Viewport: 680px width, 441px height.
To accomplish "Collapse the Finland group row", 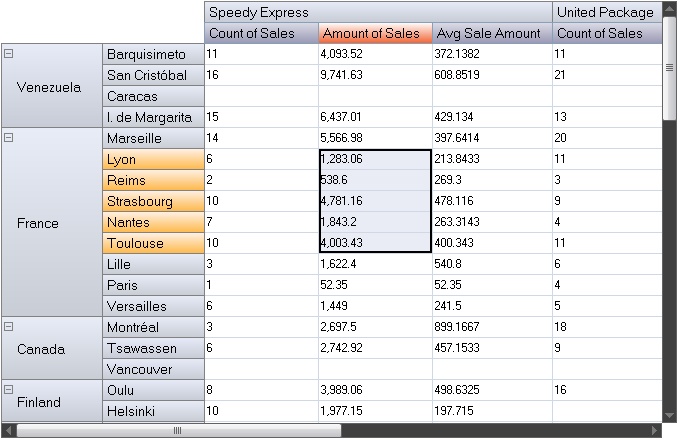I will coord(9,390).
